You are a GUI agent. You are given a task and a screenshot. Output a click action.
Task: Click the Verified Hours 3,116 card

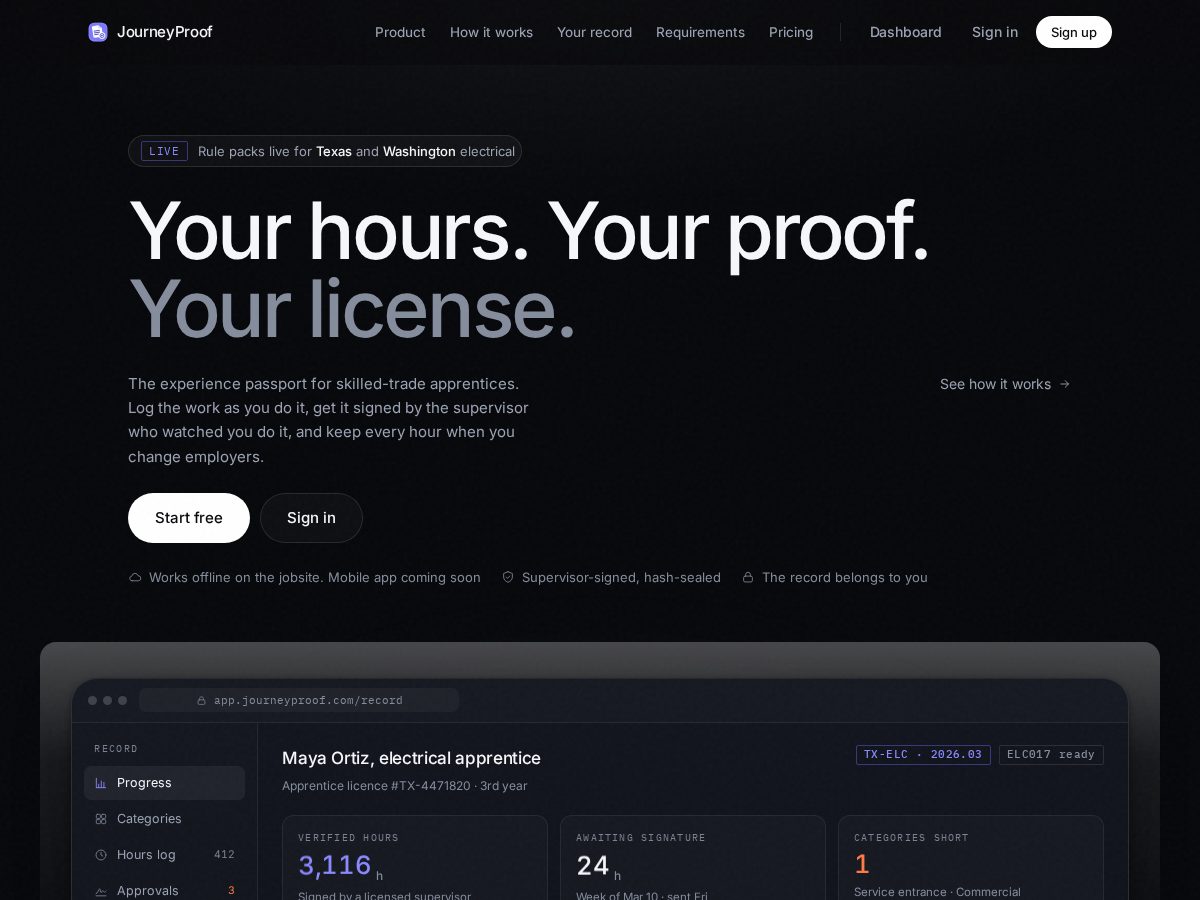point(415,858)
